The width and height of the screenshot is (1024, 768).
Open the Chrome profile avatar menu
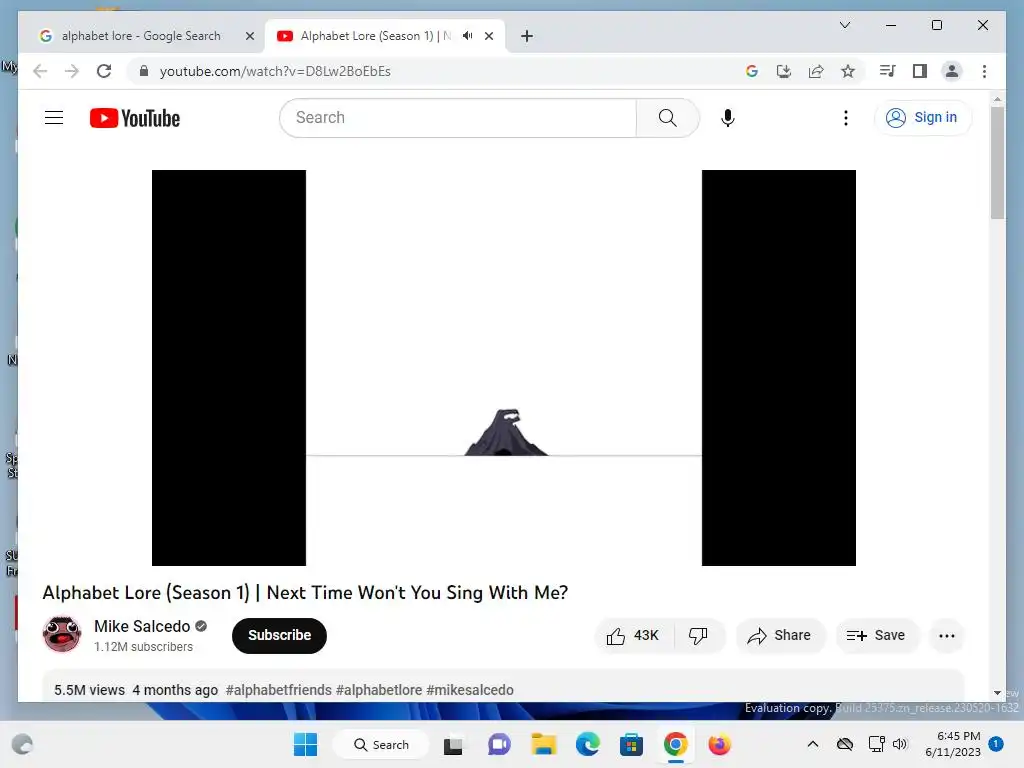[x=952, y=71]
